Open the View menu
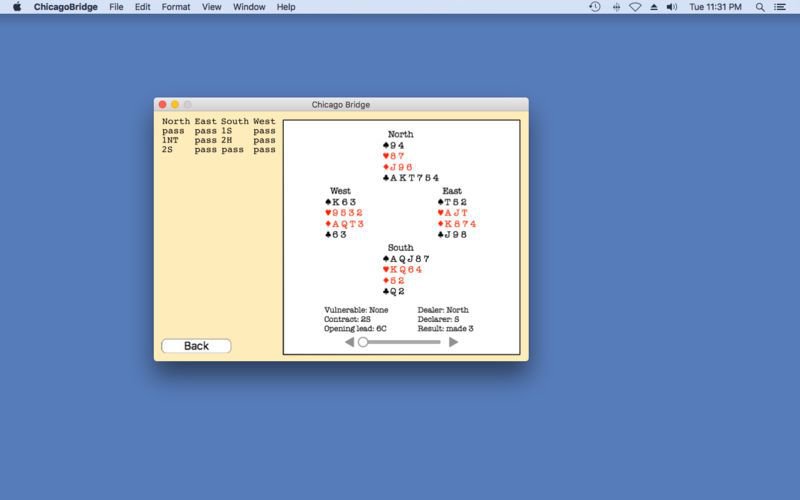This screenshot has width=800, height=500. (211, 7)
